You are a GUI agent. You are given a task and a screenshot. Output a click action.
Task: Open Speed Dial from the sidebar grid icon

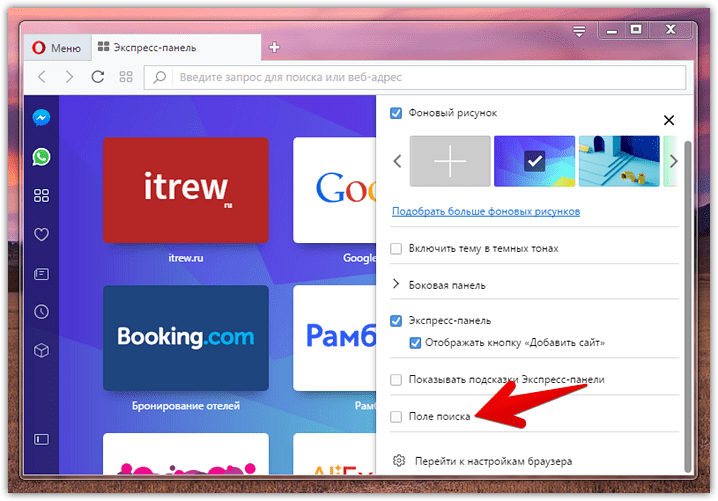(x=41, y=196)
